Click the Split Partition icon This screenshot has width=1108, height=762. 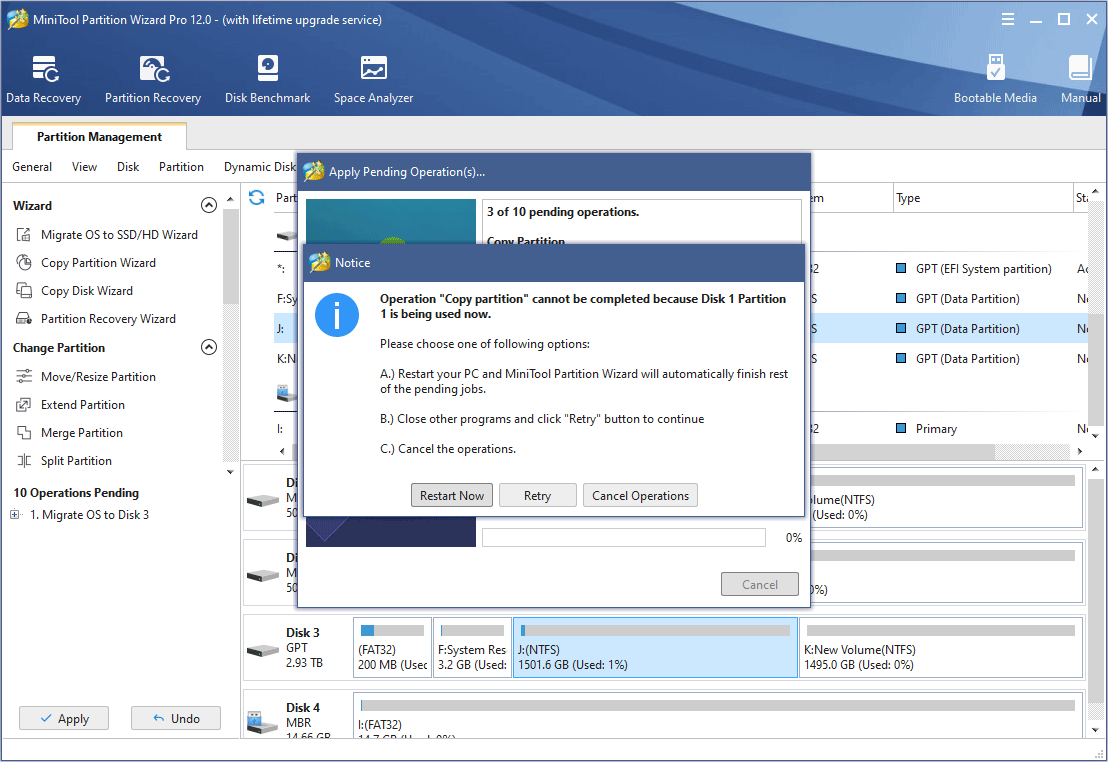coord(23,461)
